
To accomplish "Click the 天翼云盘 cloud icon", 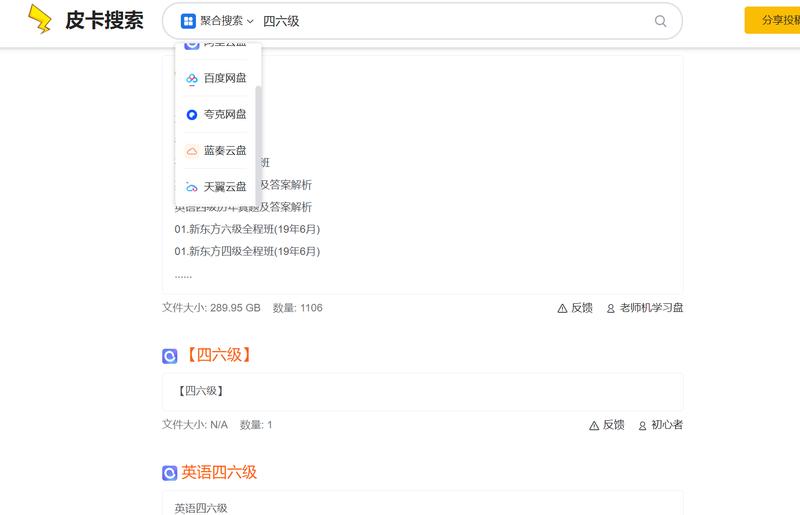I will point(191,187).
